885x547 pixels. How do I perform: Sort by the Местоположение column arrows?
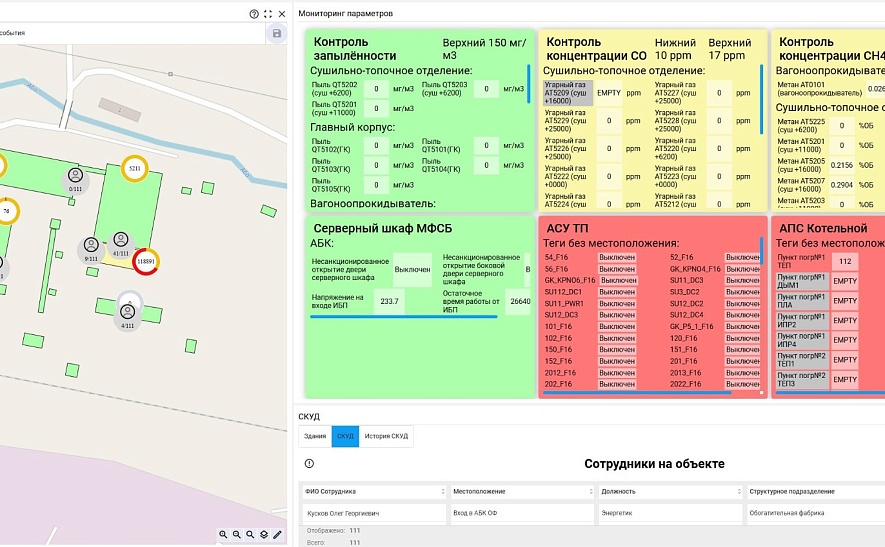(x=591, y=492)
